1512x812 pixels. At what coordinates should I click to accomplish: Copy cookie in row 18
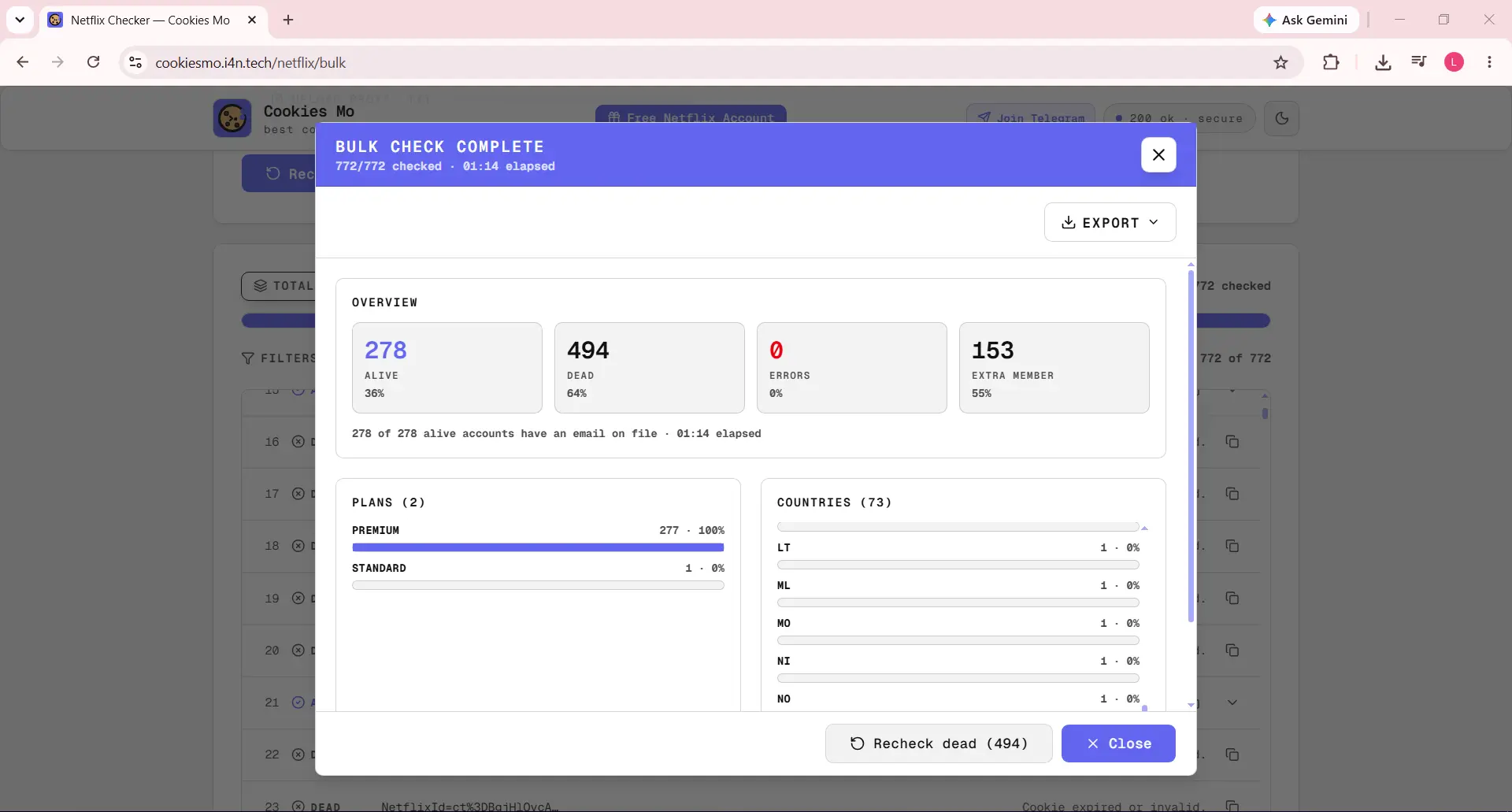point(1232,546)
